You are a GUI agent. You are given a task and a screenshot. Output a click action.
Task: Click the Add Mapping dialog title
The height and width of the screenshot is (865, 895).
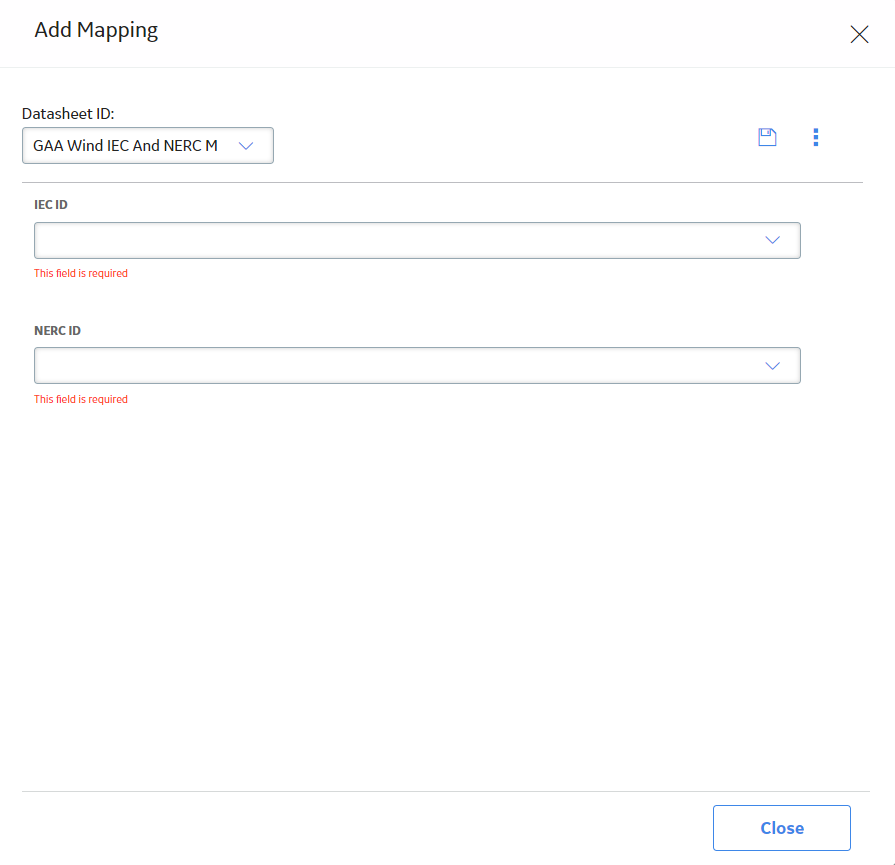coord(96,30)
